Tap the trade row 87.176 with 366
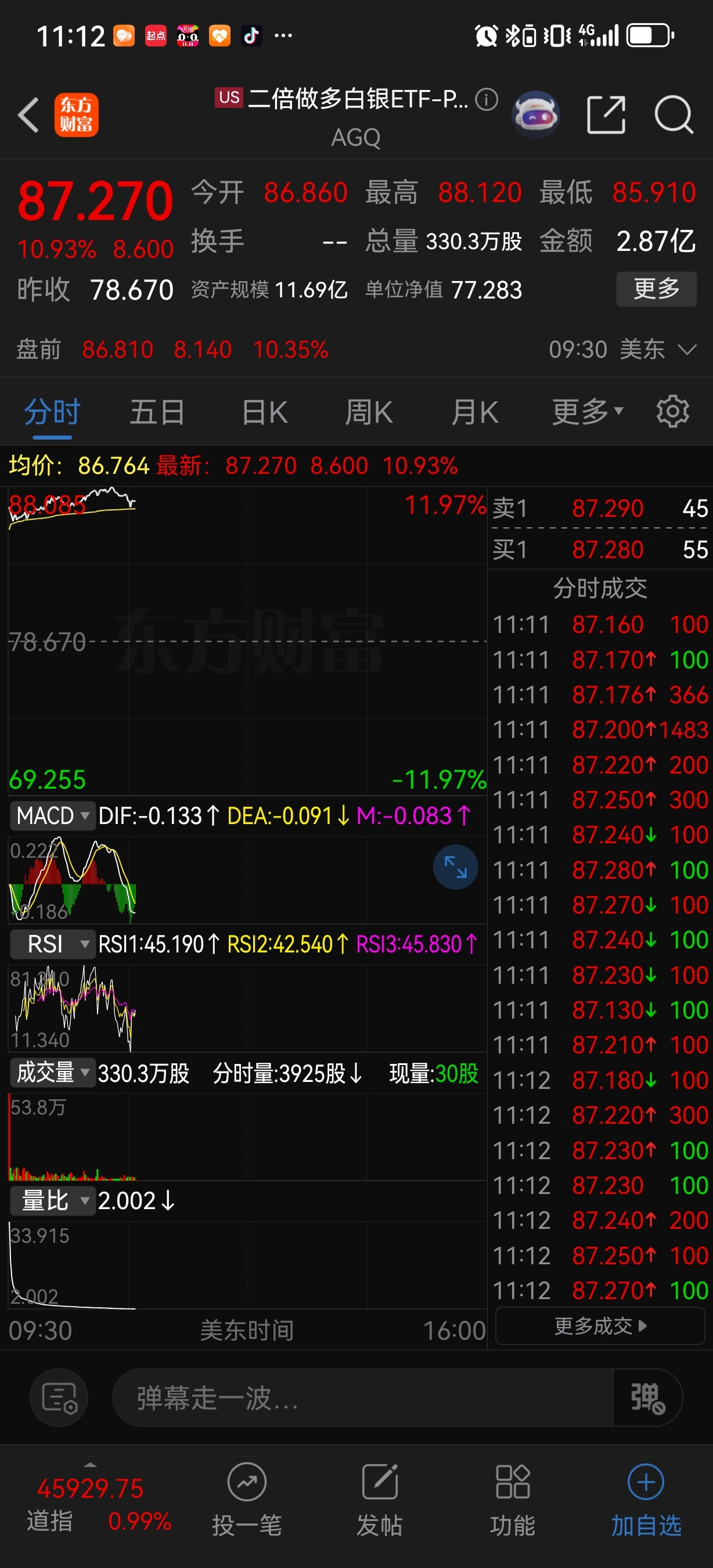Screen dimensions: 713x1568 tap(600, 695)
